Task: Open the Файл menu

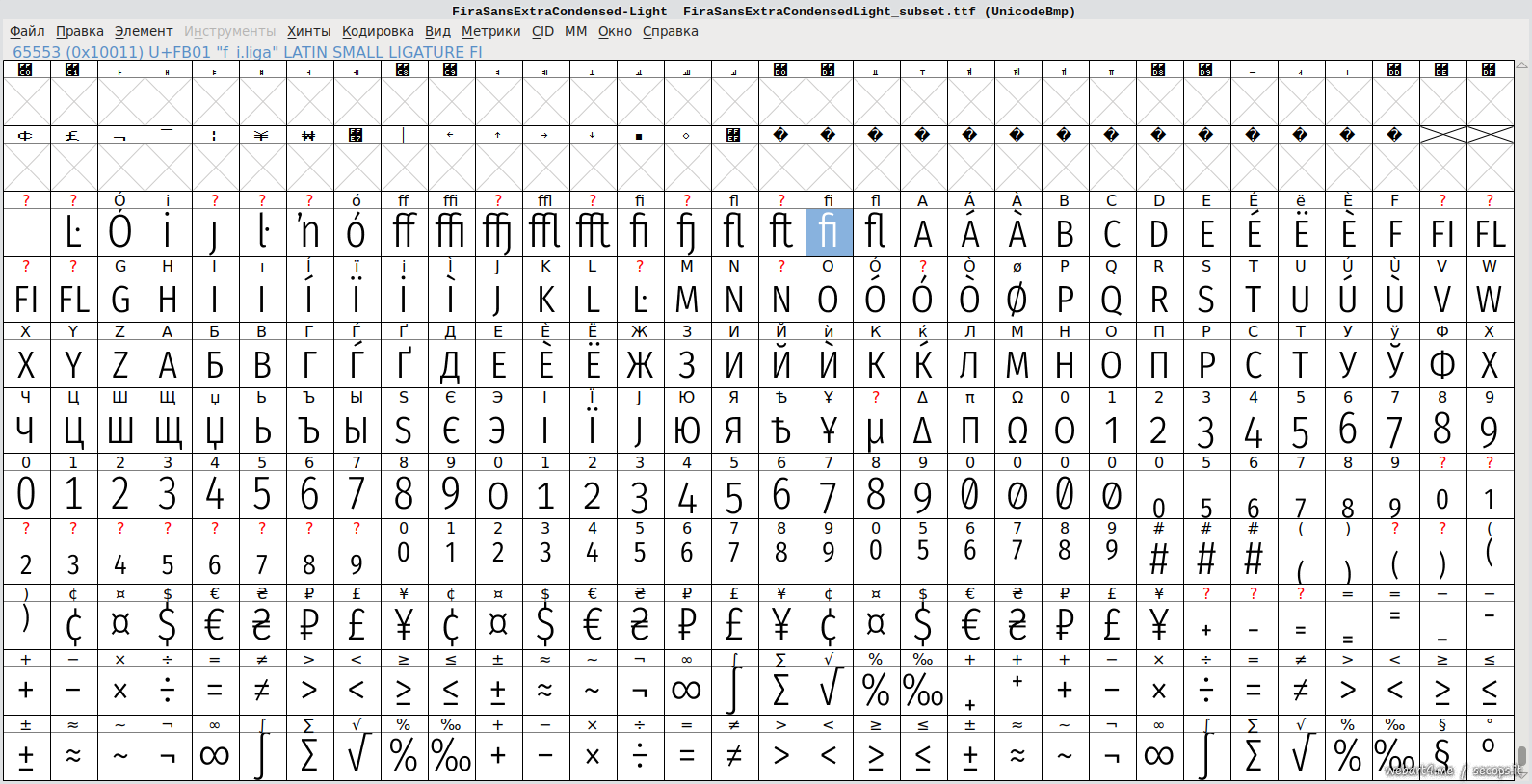Action: (27, 31)
